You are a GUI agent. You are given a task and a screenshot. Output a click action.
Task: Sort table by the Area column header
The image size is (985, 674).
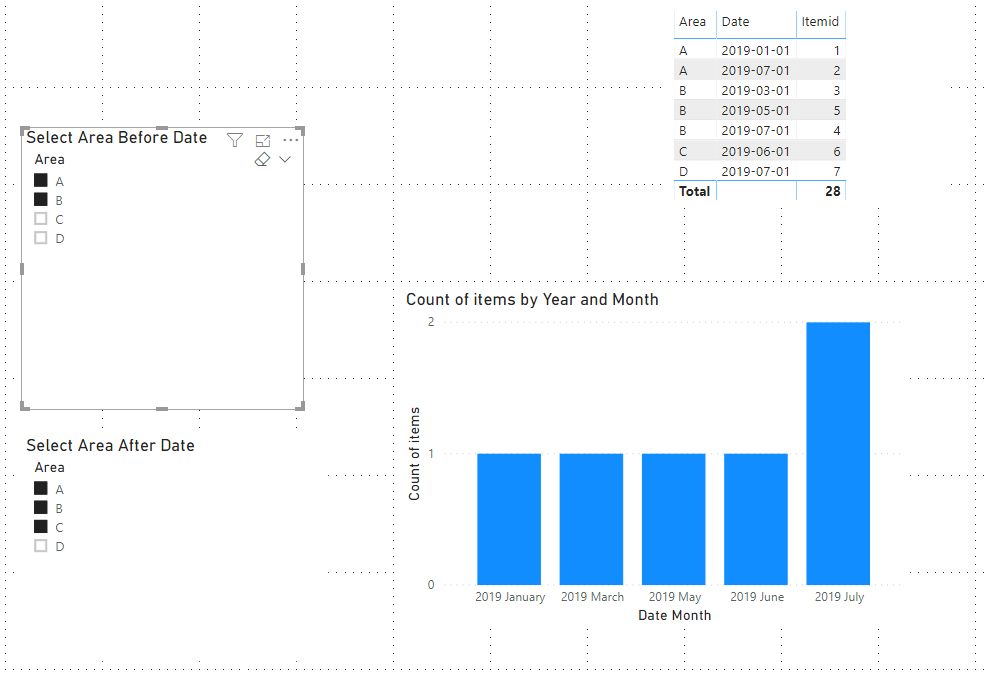tap(692, 22)
